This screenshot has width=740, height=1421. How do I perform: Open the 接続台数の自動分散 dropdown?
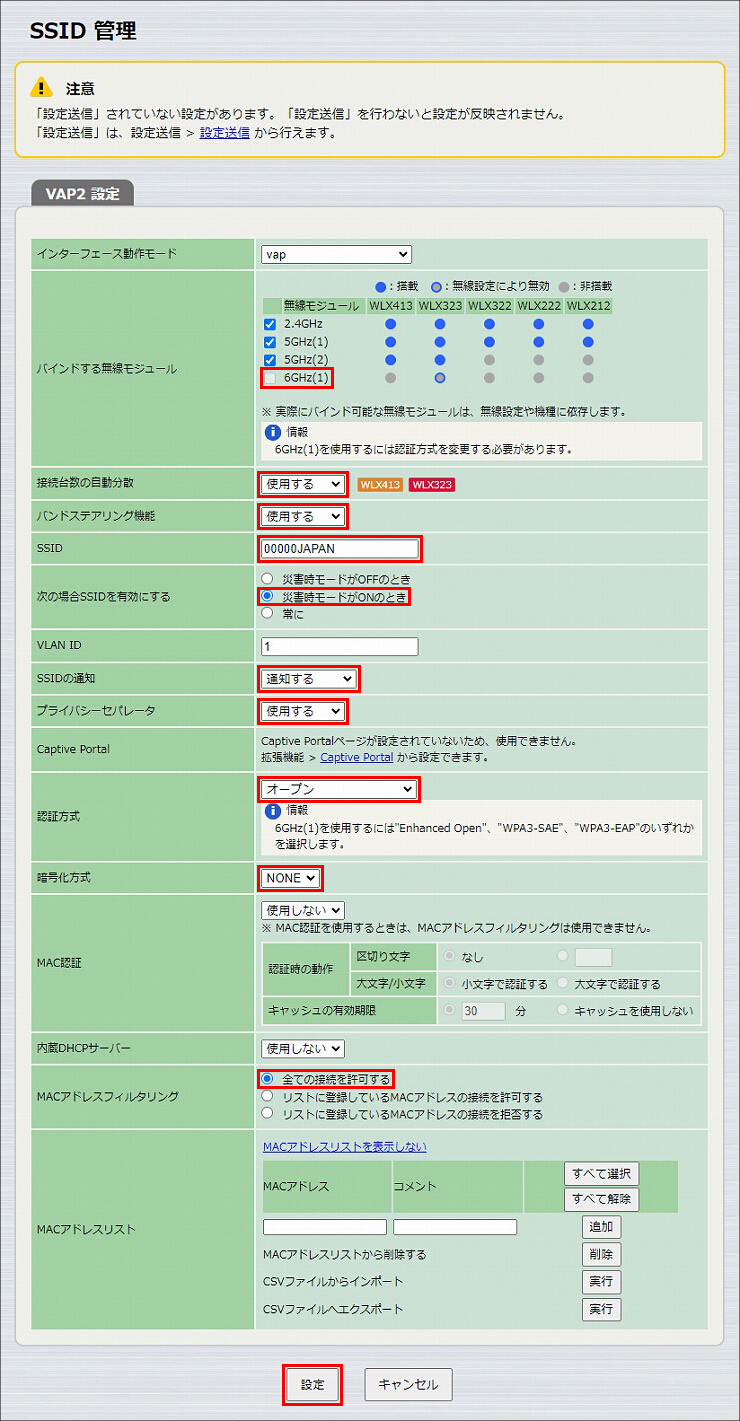click(303, 484)
